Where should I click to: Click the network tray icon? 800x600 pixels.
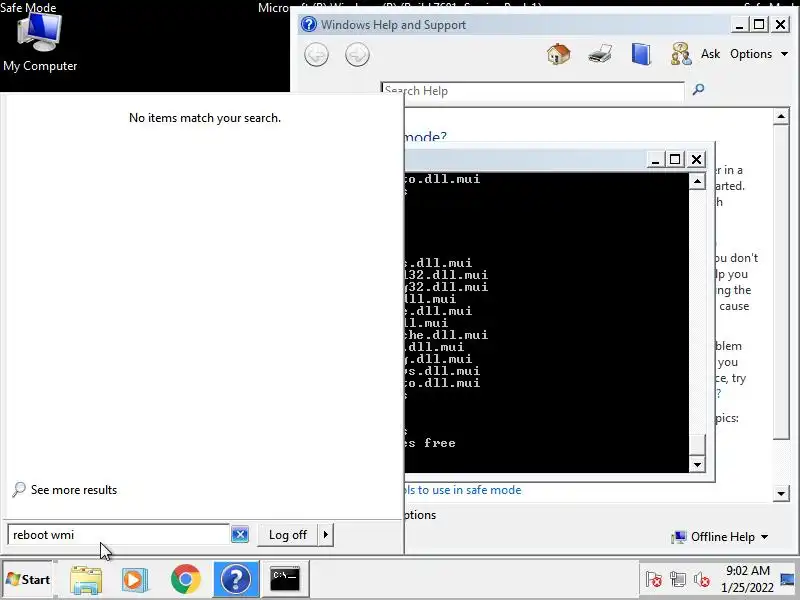coord(678,580)
